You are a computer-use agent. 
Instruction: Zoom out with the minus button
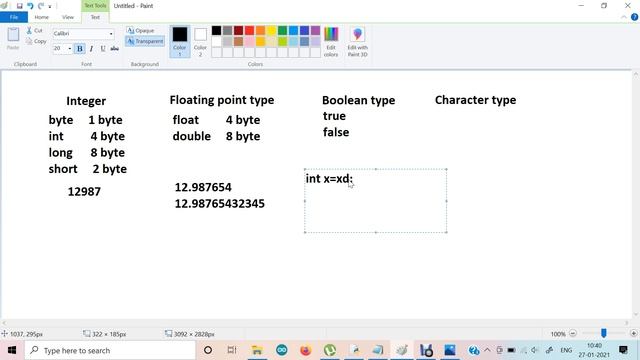click(573, 333)
